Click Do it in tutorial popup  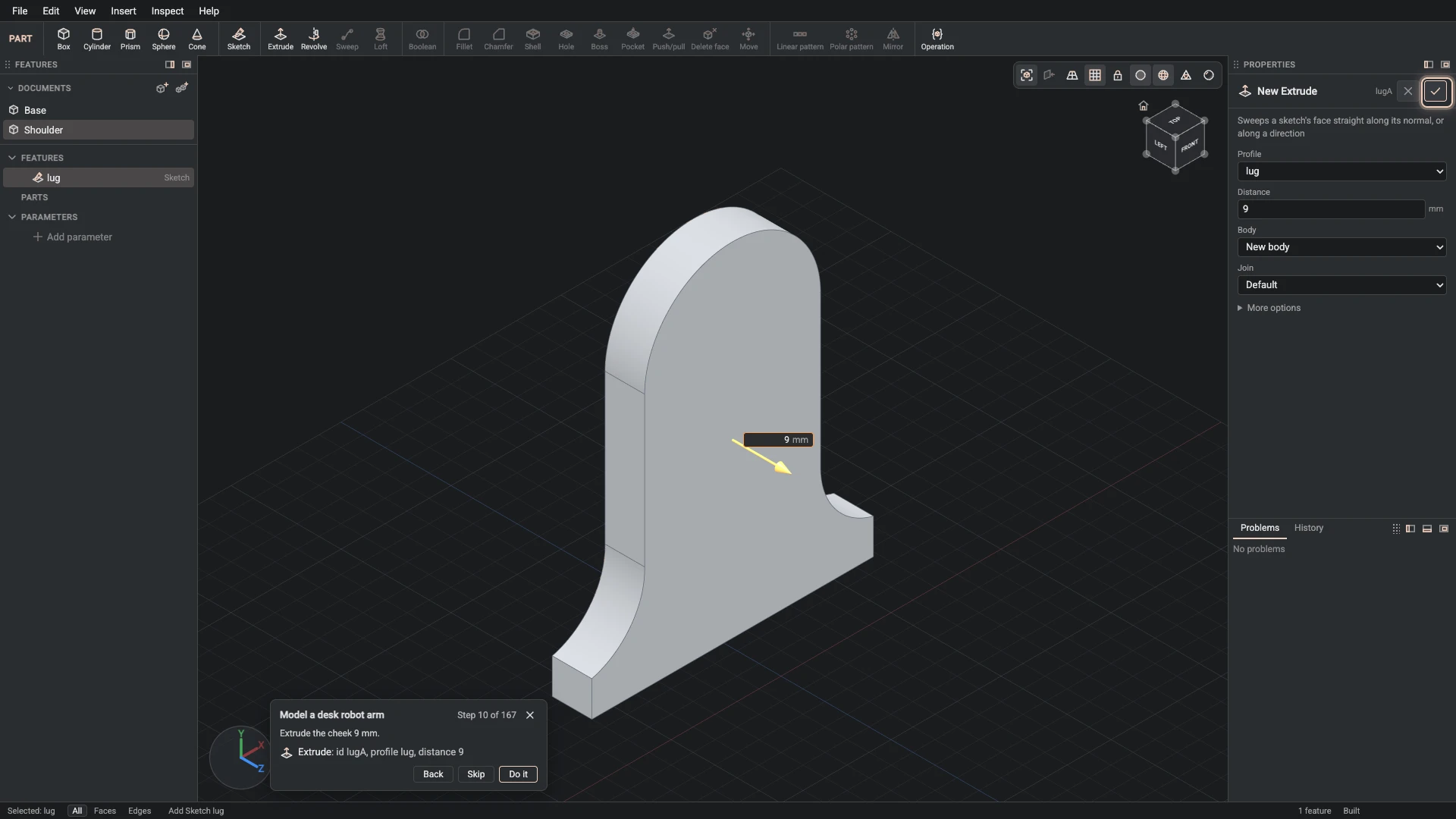pos(518,774)
